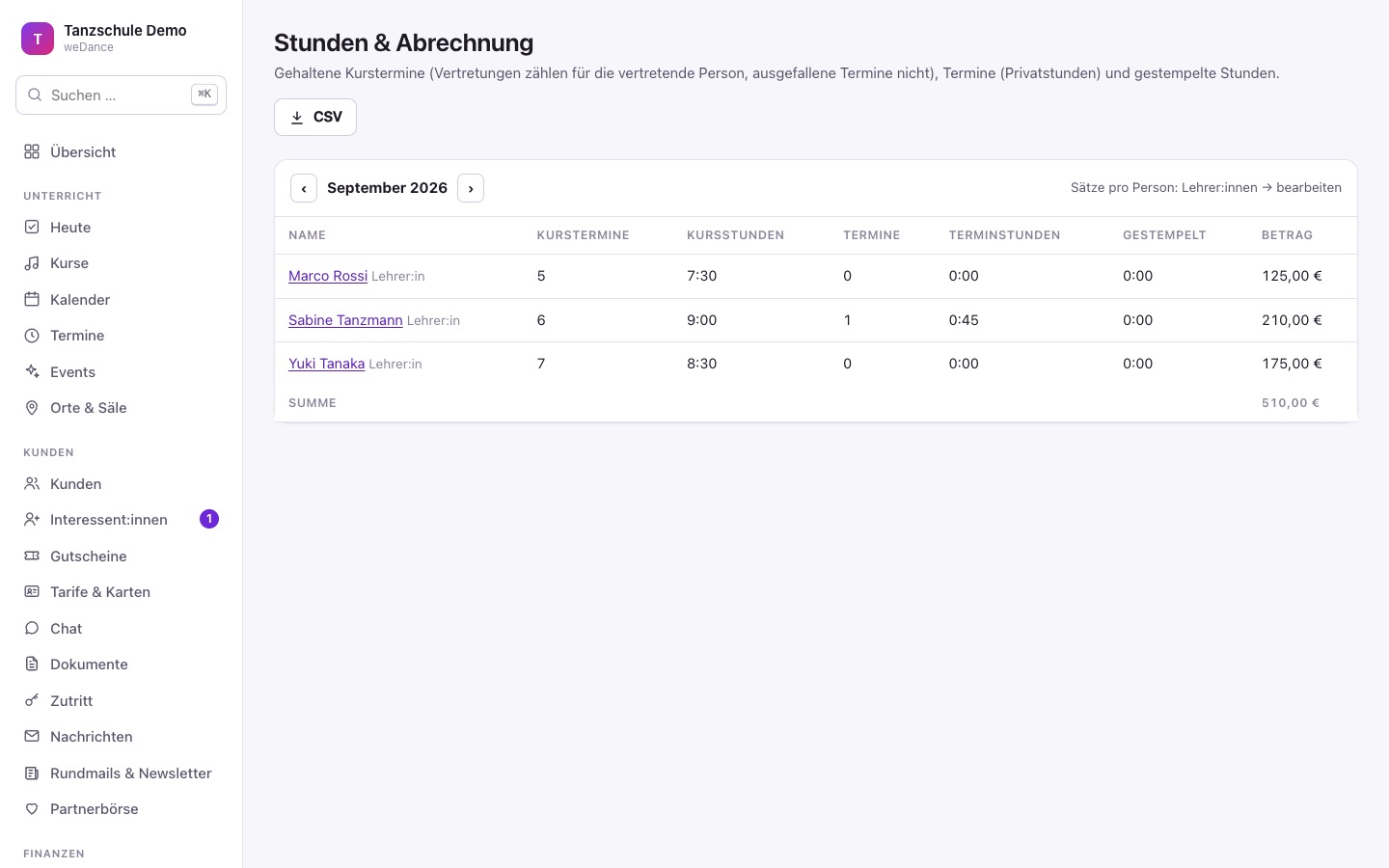Screen dimensions: 1389x868
Task: Click the Chat bubble icon
Action: (x=32, y=629)
